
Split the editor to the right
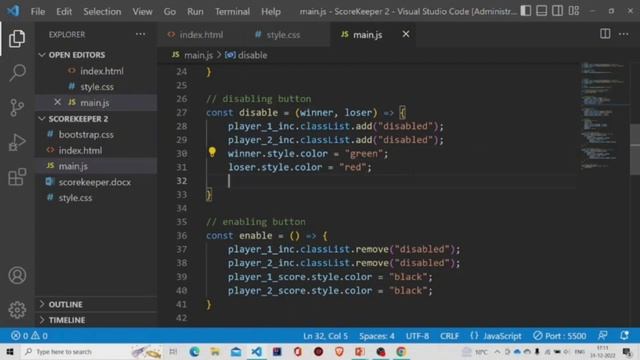tap(605, 34)
